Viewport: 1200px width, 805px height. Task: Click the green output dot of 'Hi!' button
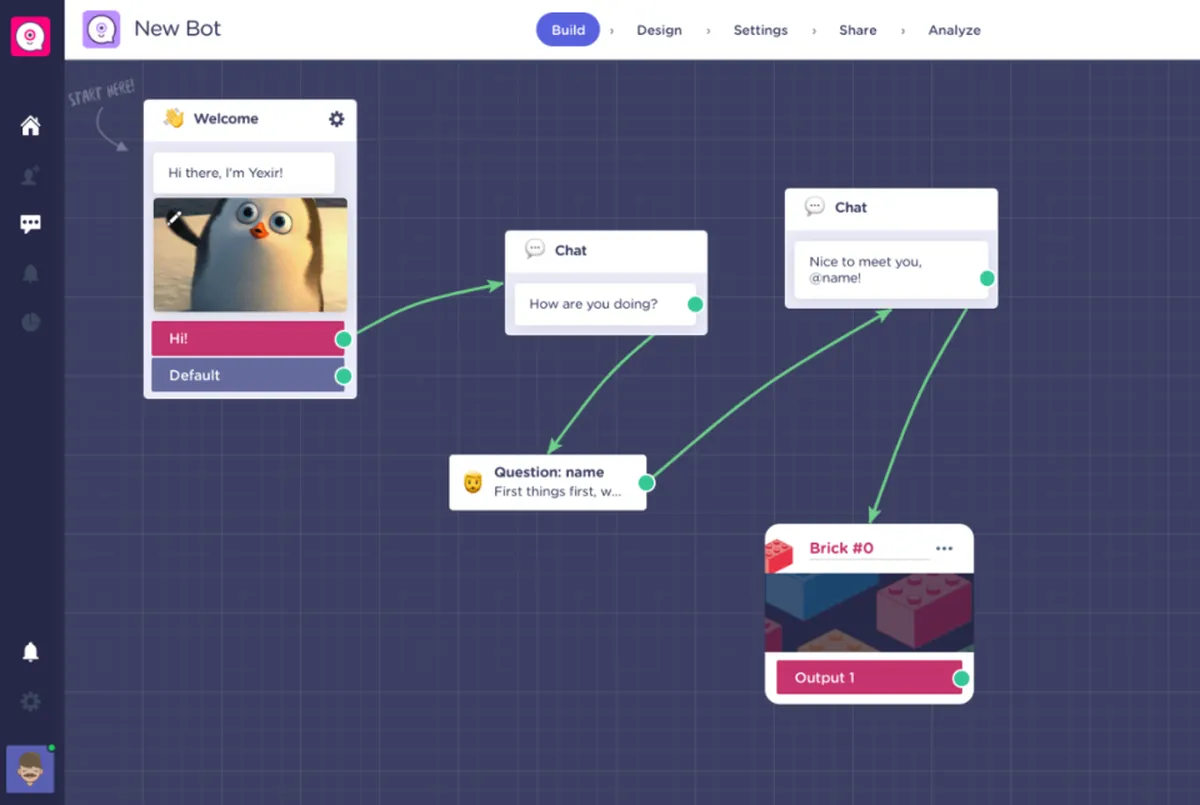click(344, 339)
